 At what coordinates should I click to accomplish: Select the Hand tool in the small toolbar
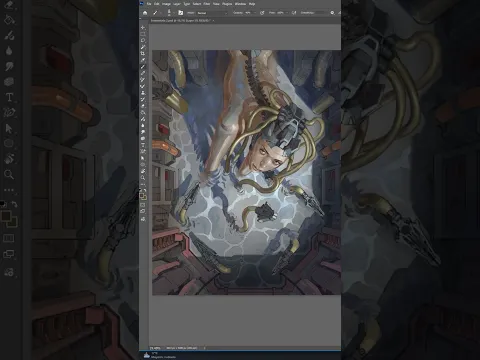[x=143, y=171]
